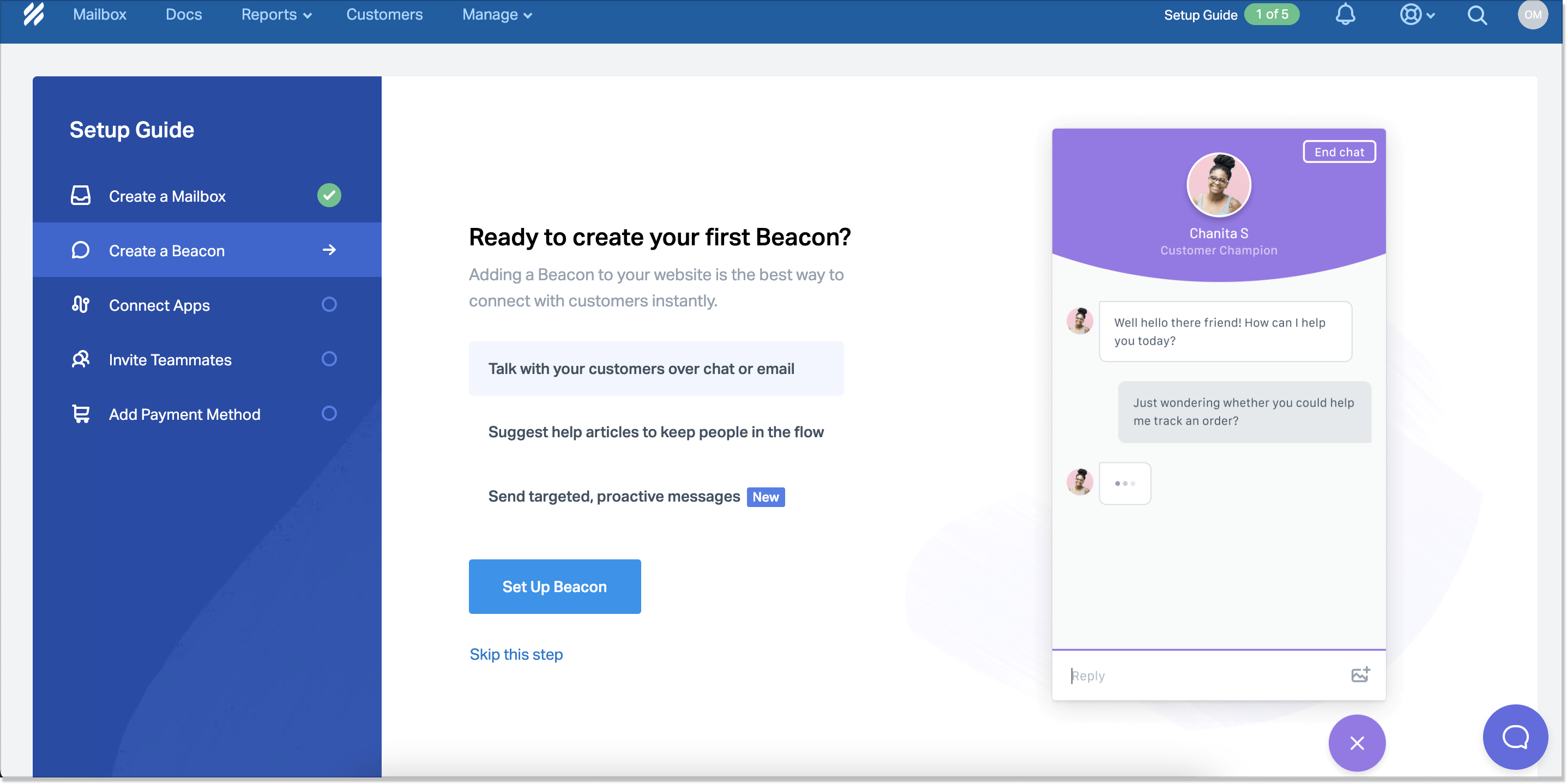The image size is (1567, 784).
Task: Click the notification bell icon
Action: click(1346, 14)
